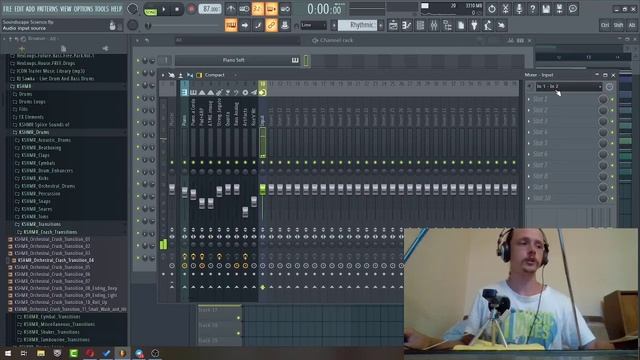Open the OPTIONS menu

[x=83, y=9]
